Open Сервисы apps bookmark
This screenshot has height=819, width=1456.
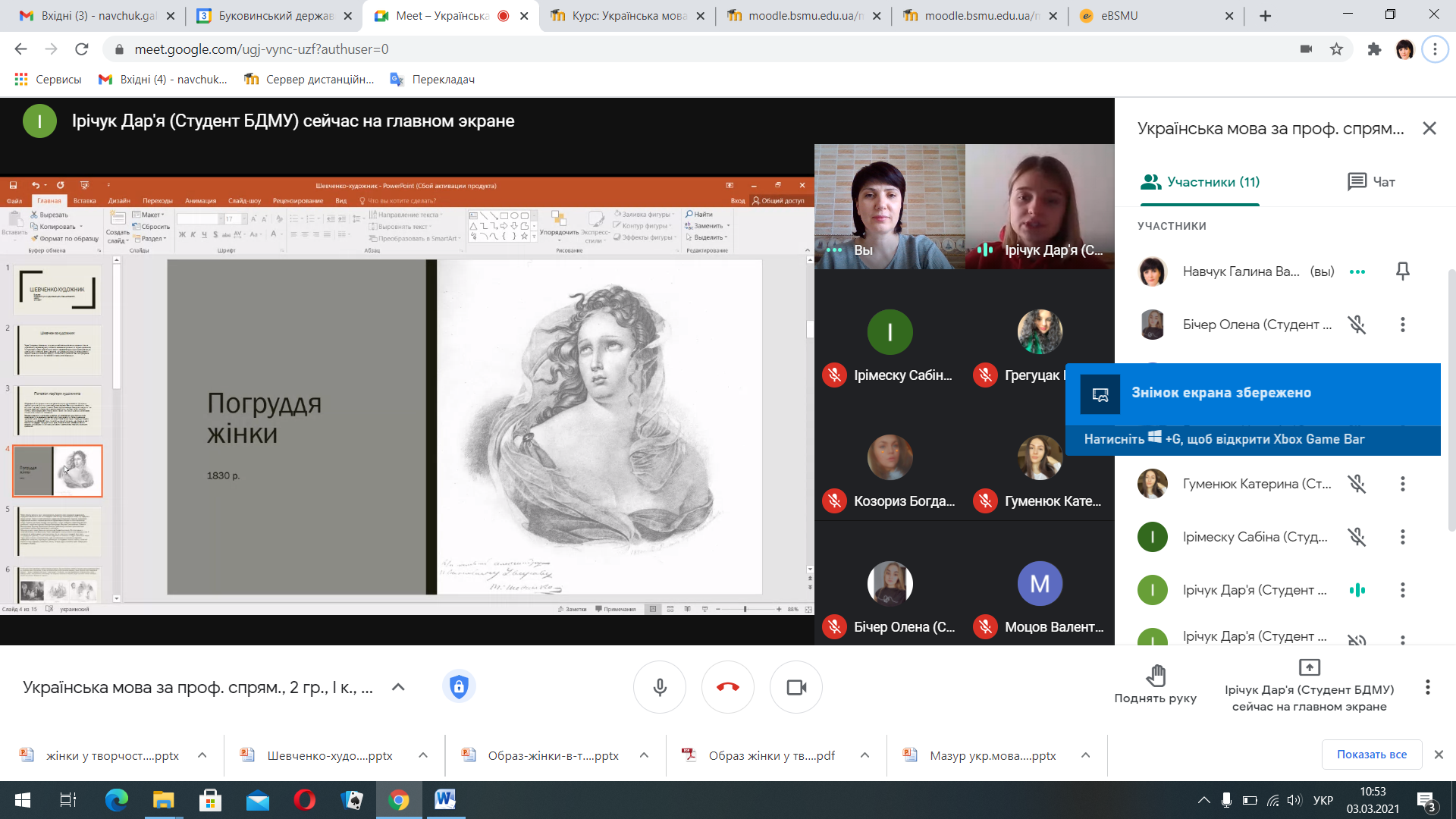coord(48,79)
